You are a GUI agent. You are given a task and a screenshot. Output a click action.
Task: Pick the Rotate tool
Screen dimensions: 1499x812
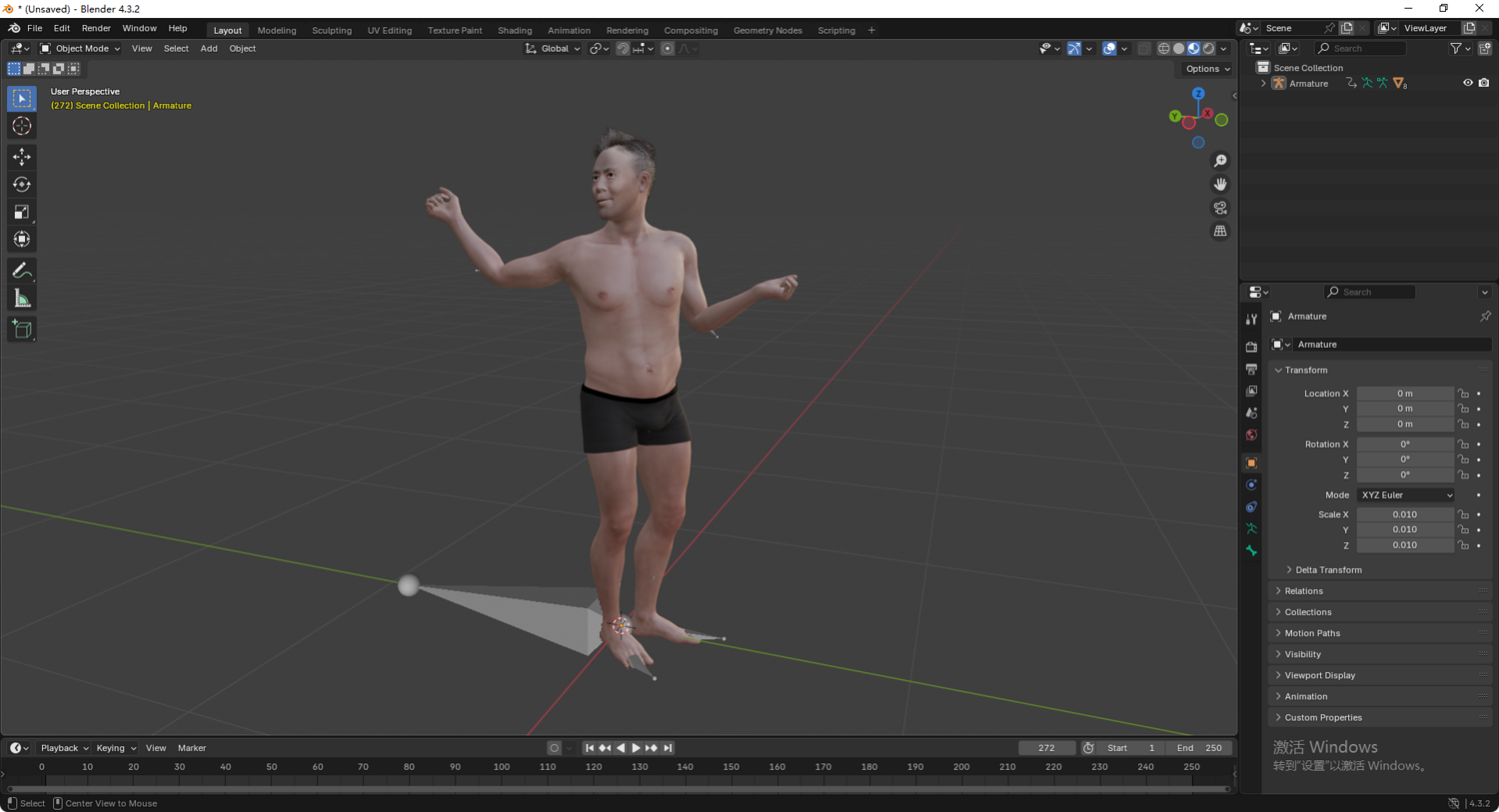pos(21,184)
